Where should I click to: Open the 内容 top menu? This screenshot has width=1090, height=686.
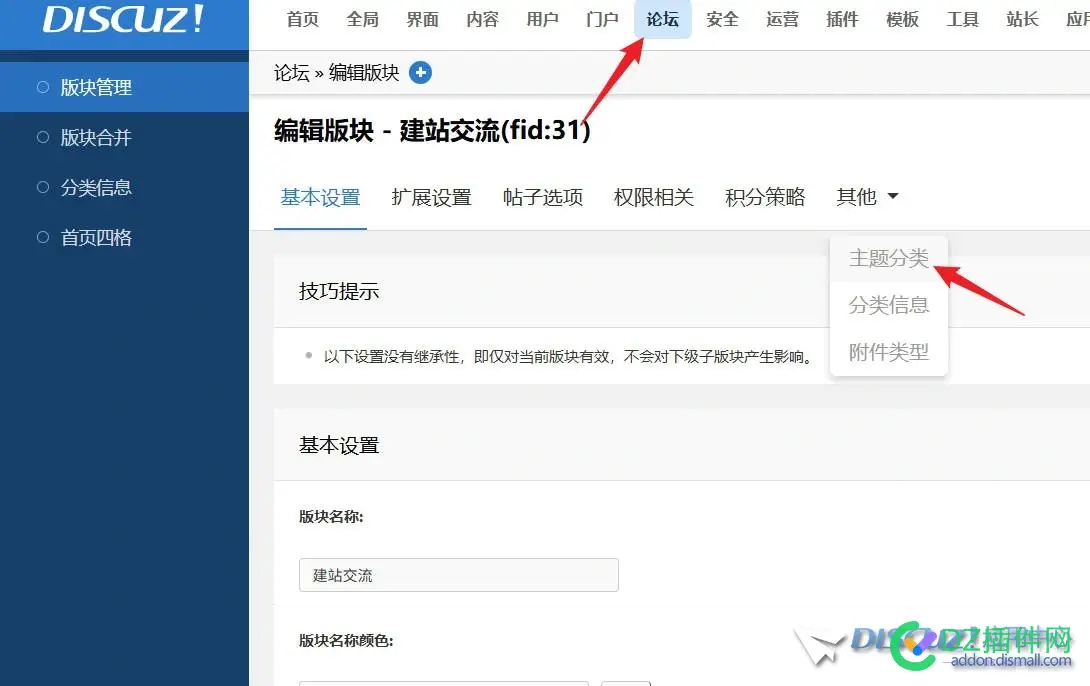[x=482, y=19]
